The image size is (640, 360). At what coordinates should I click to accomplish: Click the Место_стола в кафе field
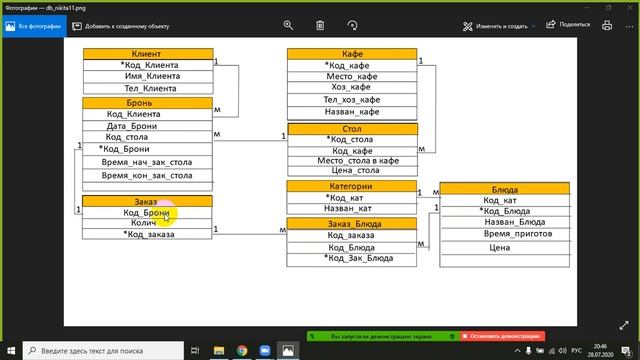(353, 161)
